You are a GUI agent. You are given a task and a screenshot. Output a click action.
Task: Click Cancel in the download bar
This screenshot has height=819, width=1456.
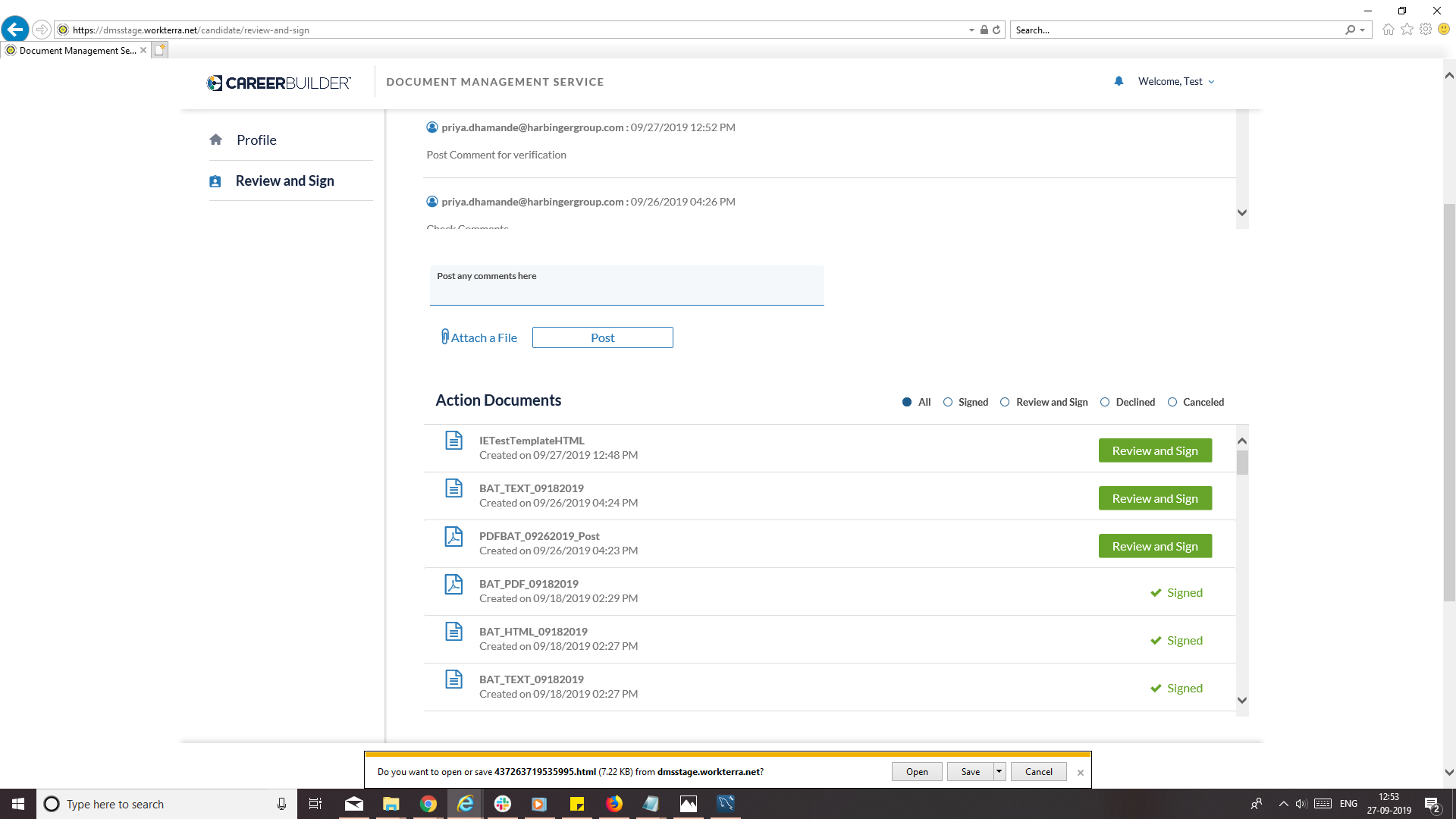point(1039,772)
